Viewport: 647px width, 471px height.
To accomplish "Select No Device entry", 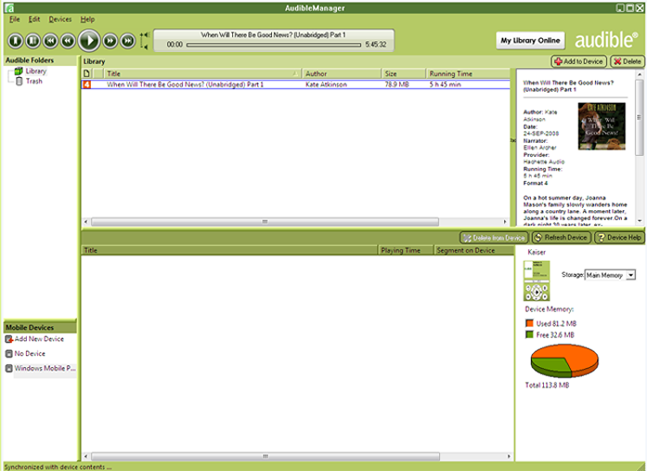I will click(26, 354).
